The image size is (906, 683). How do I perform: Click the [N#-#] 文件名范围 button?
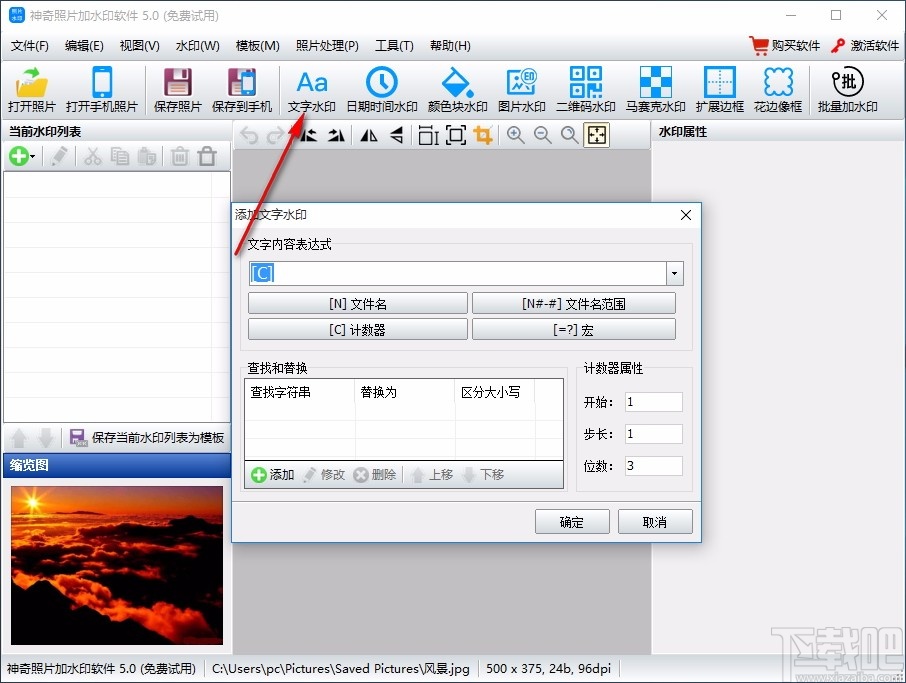tap(574, 303)
